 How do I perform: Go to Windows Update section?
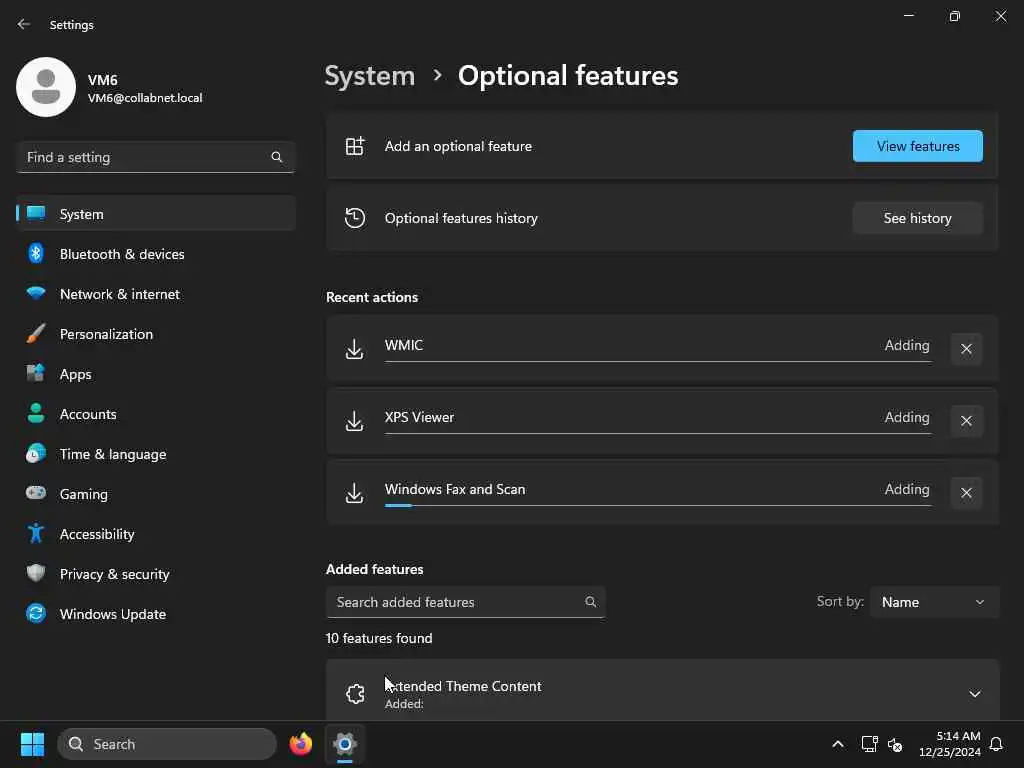pos(112,614)
